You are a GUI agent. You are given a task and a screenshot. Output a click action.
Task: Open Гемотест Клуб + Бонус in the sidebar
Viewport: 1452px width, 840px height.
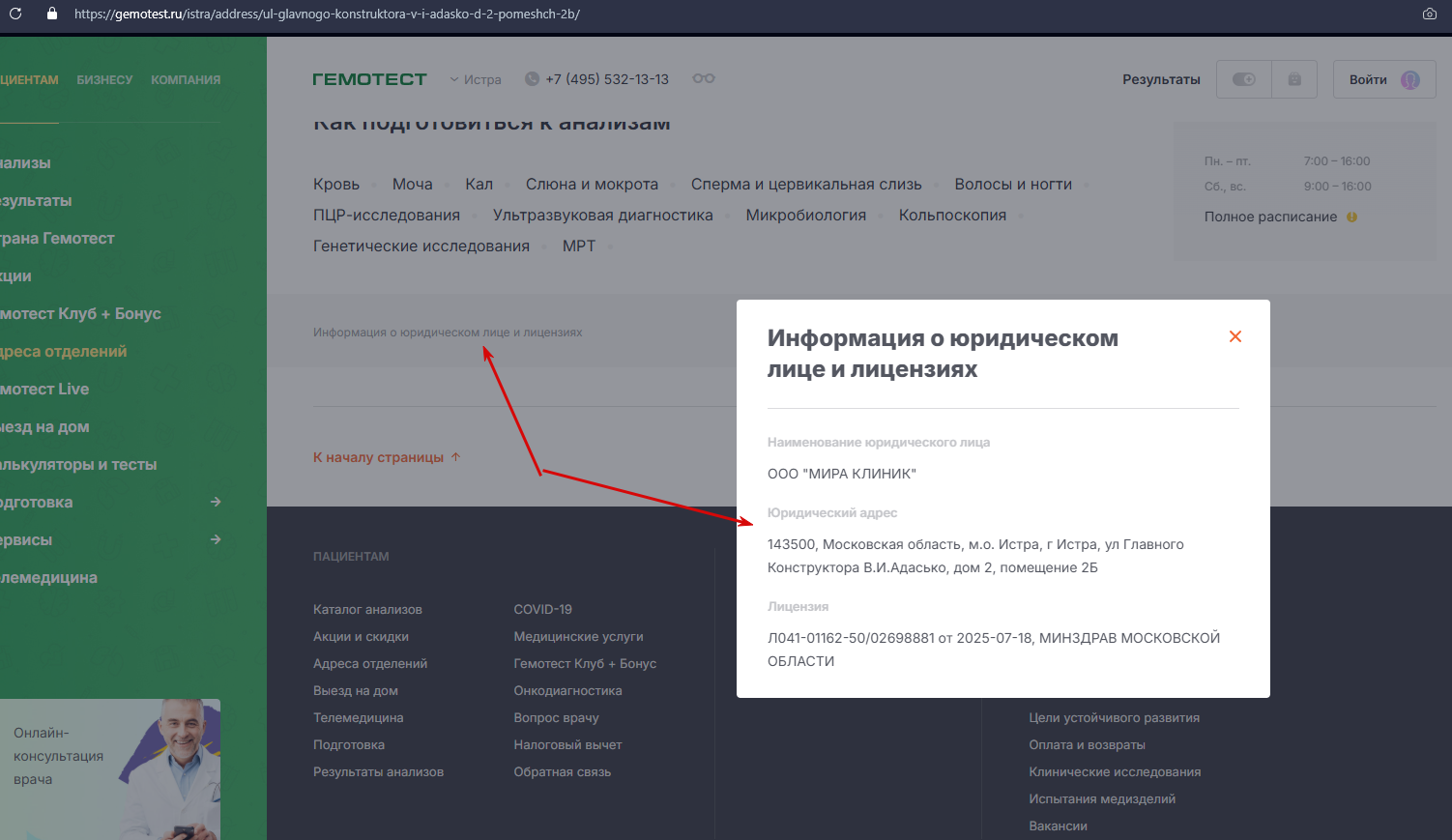80,314
